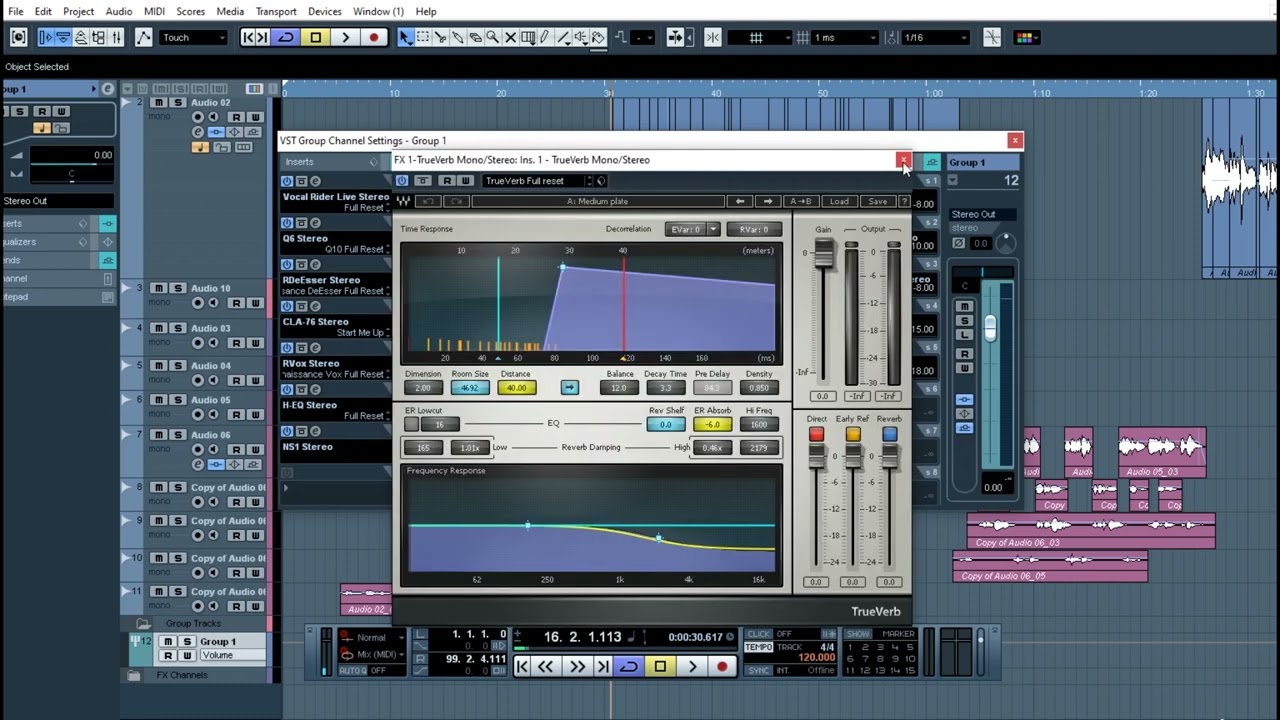Click the top toolbar Stop button
The height and width of the screenshot is (720, 1280).
(x=315, y=37)
